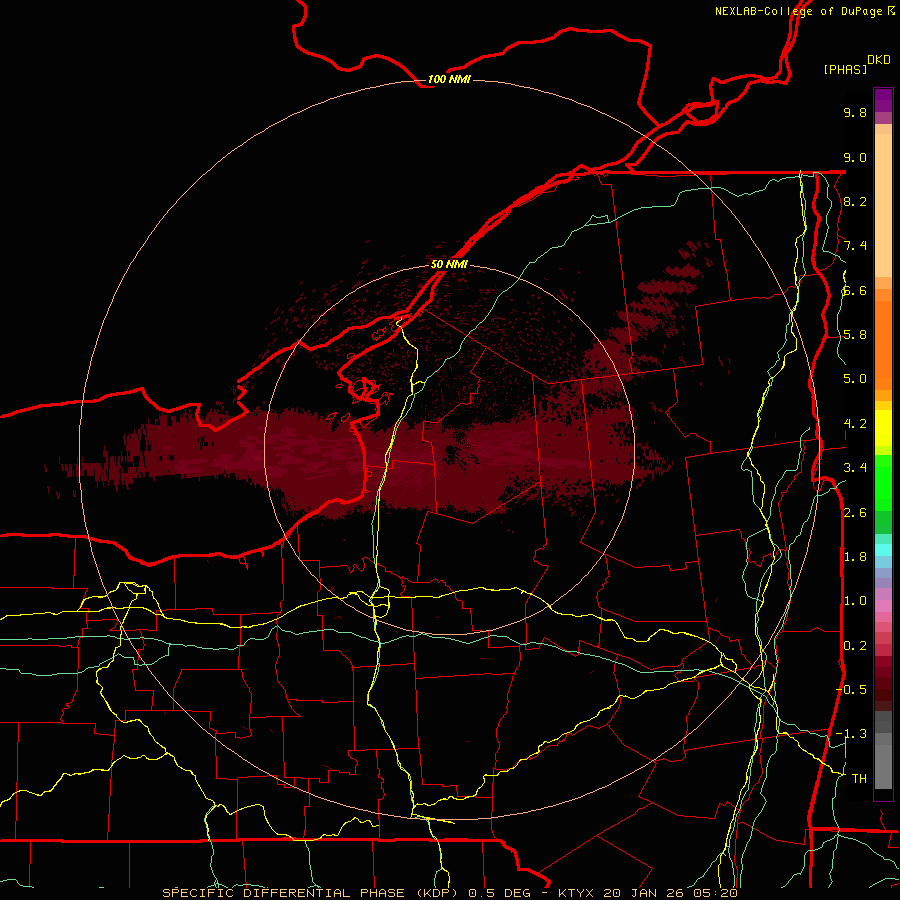This screenshot has height=900, width=900.
Task: Click the "100 NMI" range ring label
Action: coord(449,79)
